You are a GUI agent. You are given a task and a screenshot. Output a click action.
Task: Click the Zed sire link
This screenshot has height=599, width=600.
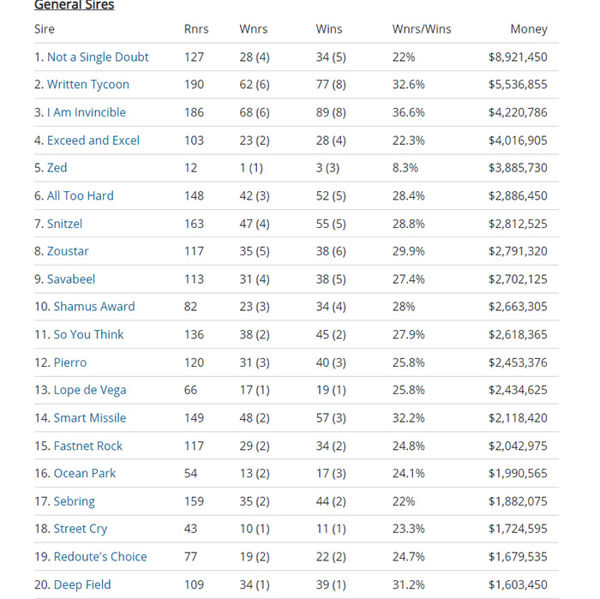coord(57,168)
